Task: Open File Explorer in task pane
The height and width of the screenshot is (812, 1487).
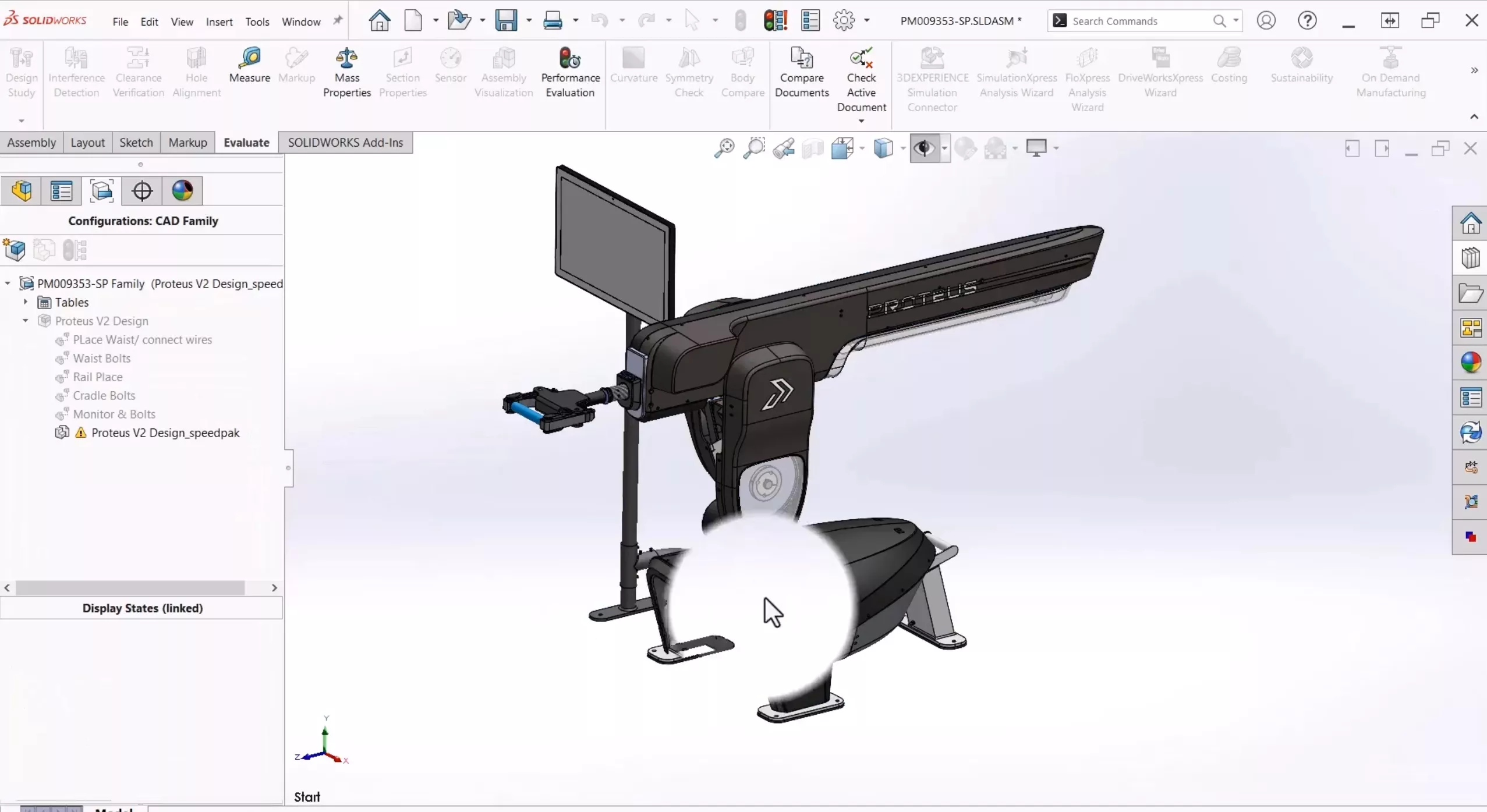Action: click(x=1470, y=293)
